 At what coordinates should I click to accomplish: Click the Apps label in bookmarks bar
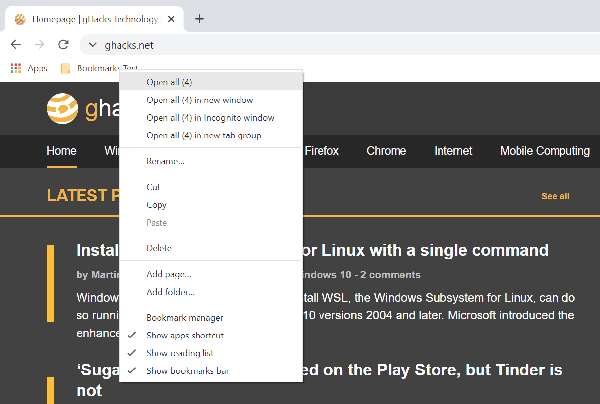37,68
